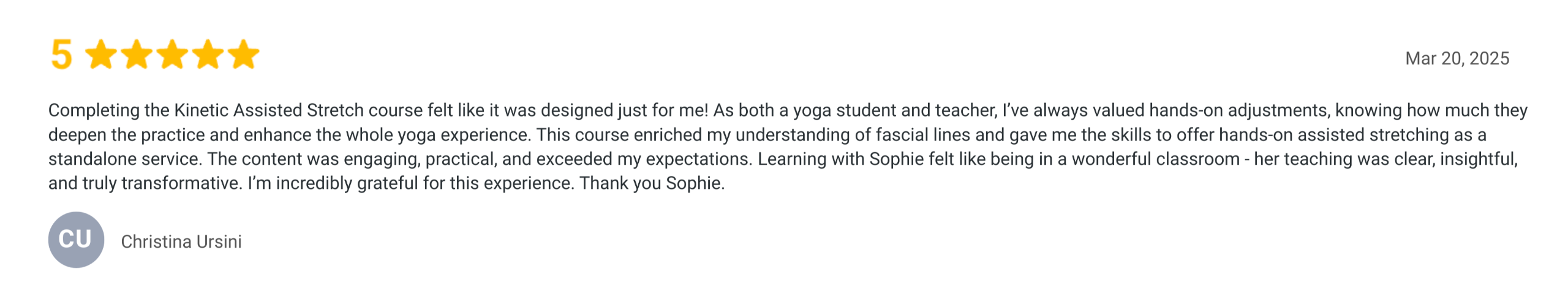
Task: Click "standalone service" in the review text
Action: [124, 159]
